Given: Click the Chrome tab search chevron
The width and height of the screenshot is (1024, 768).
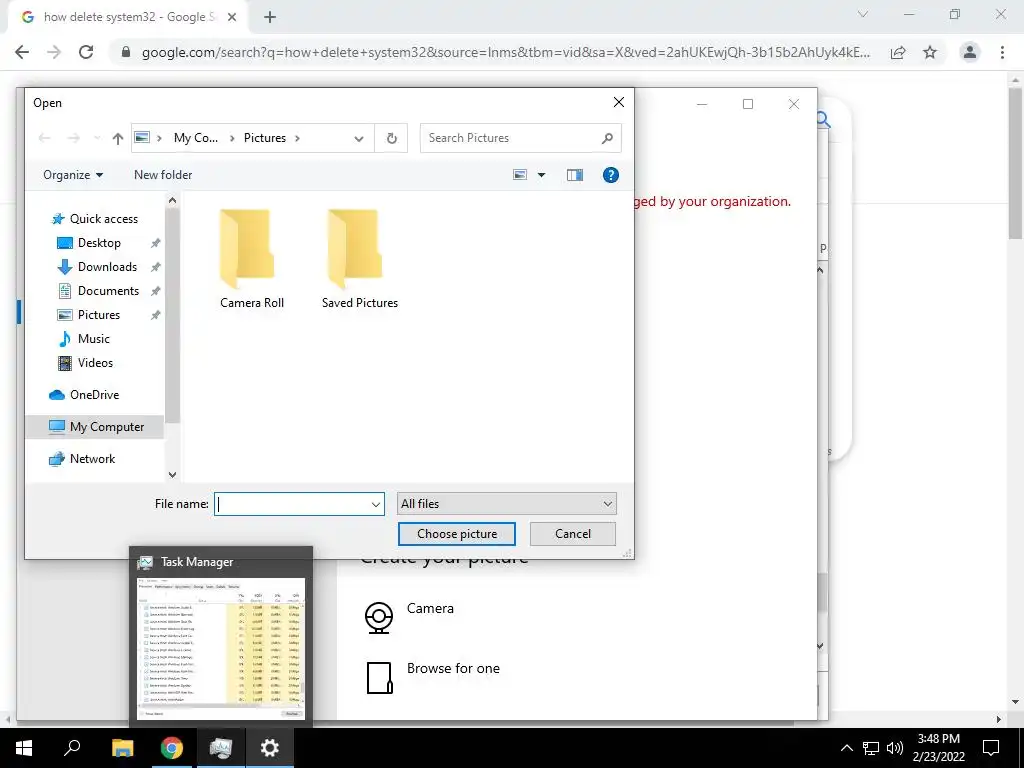Looking at the screenshot, I should (x=863, y=14).
